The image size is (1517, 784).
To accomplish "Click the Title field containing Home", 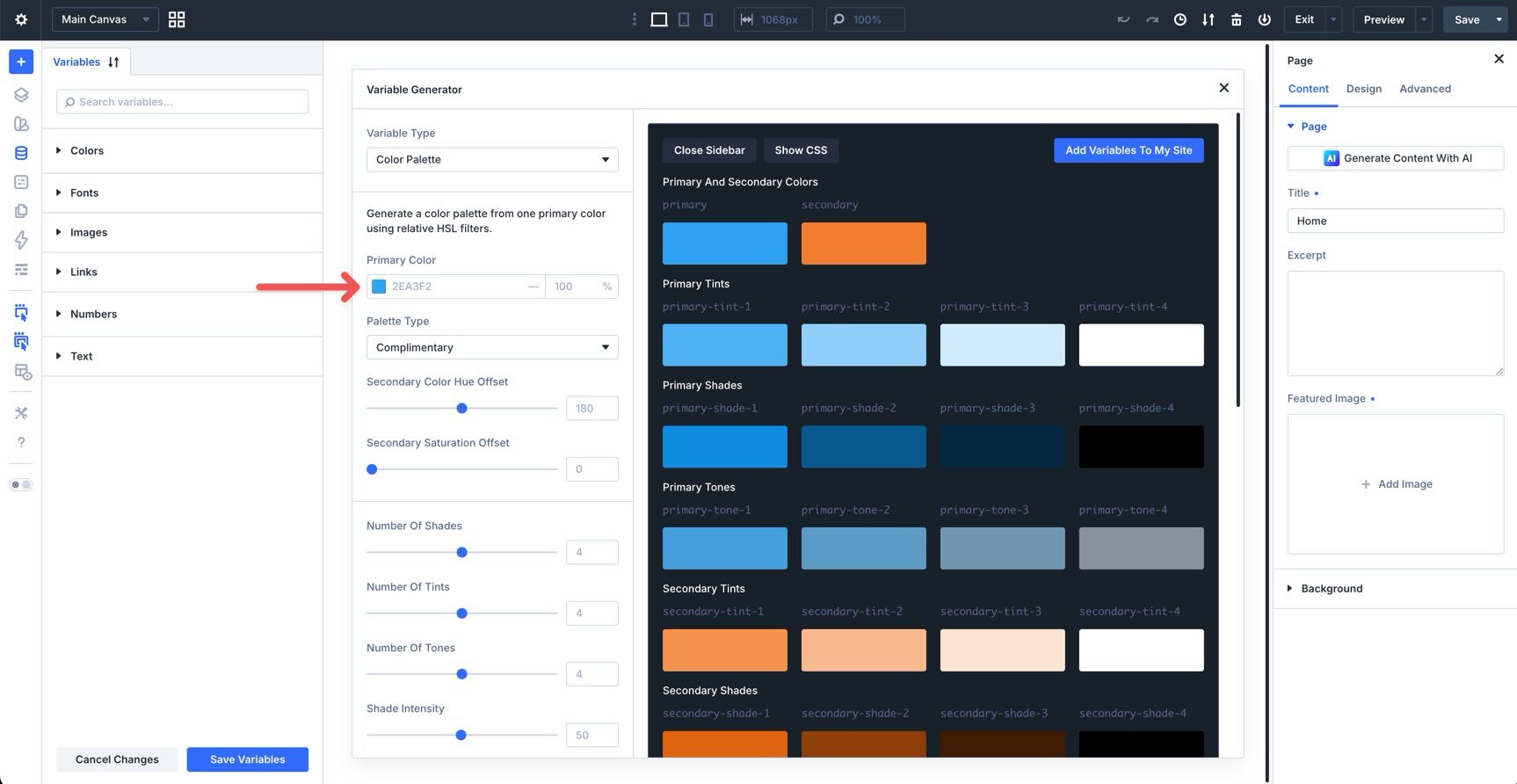I will (1396, 221).
